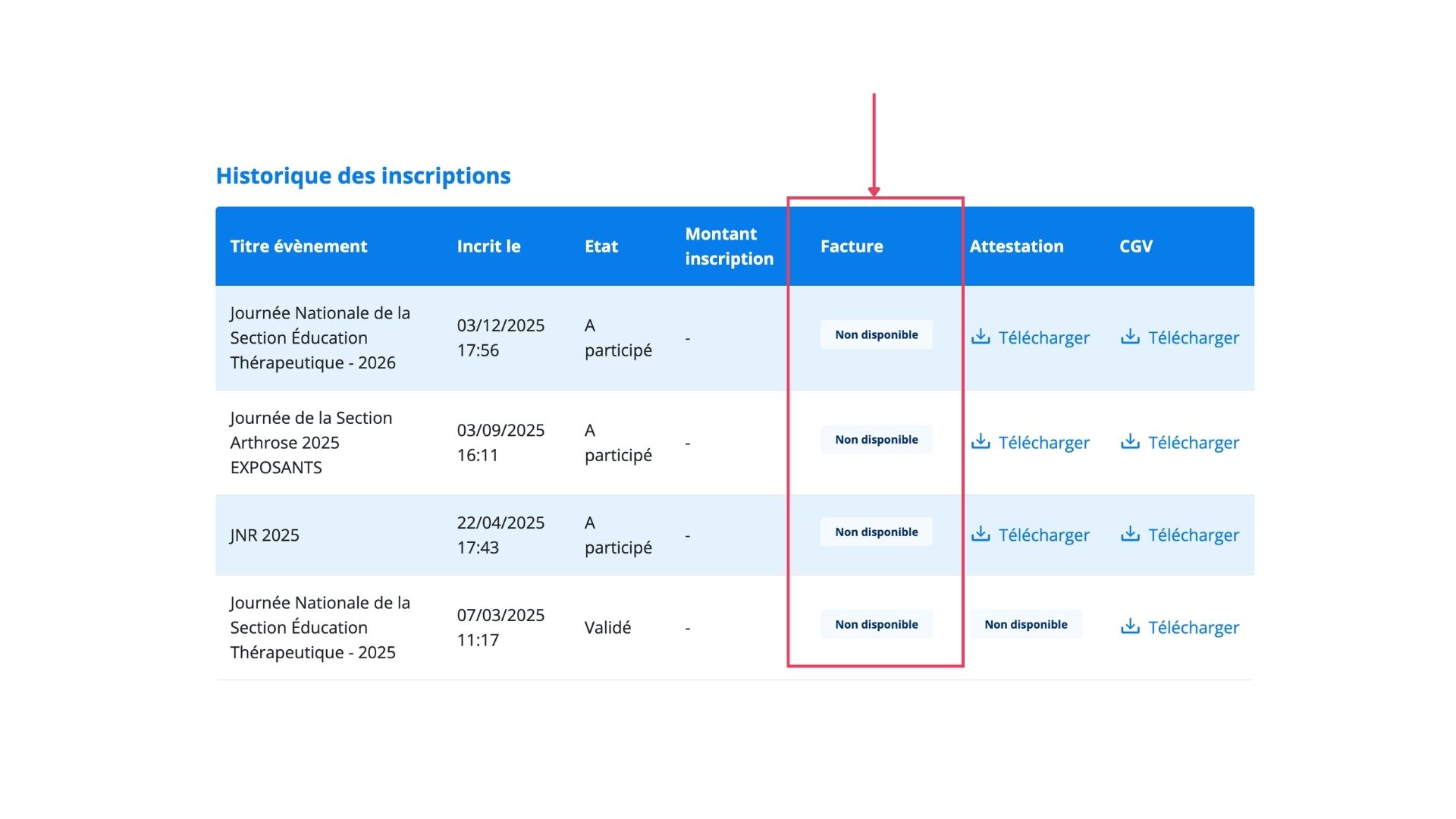
Task: Click the Montant inscription column header
Action: tap(730, 246)
